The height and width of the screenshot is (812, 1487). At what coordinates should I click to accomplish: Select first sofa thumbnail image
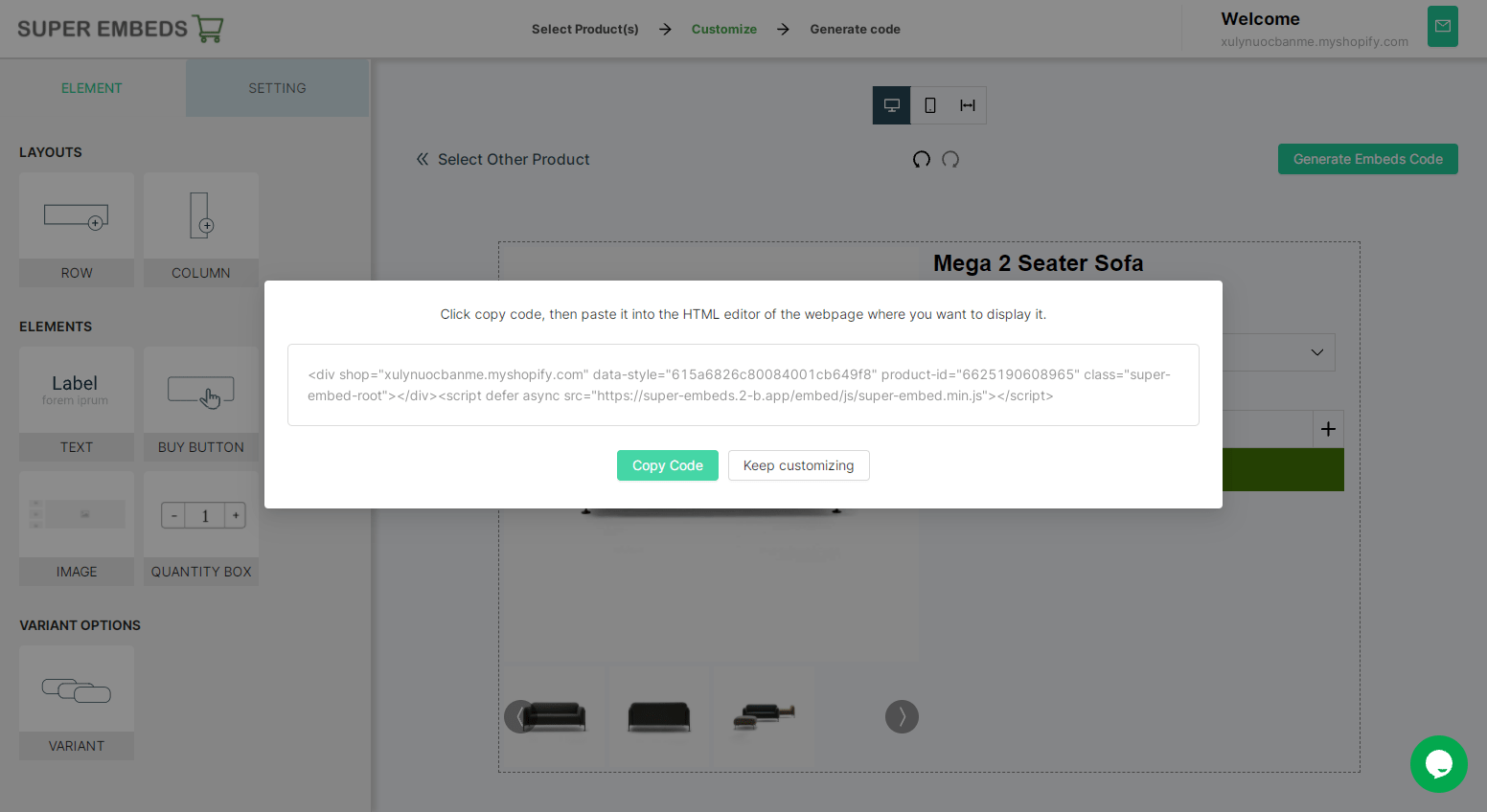pyautogui.click(x=556, y=716)
